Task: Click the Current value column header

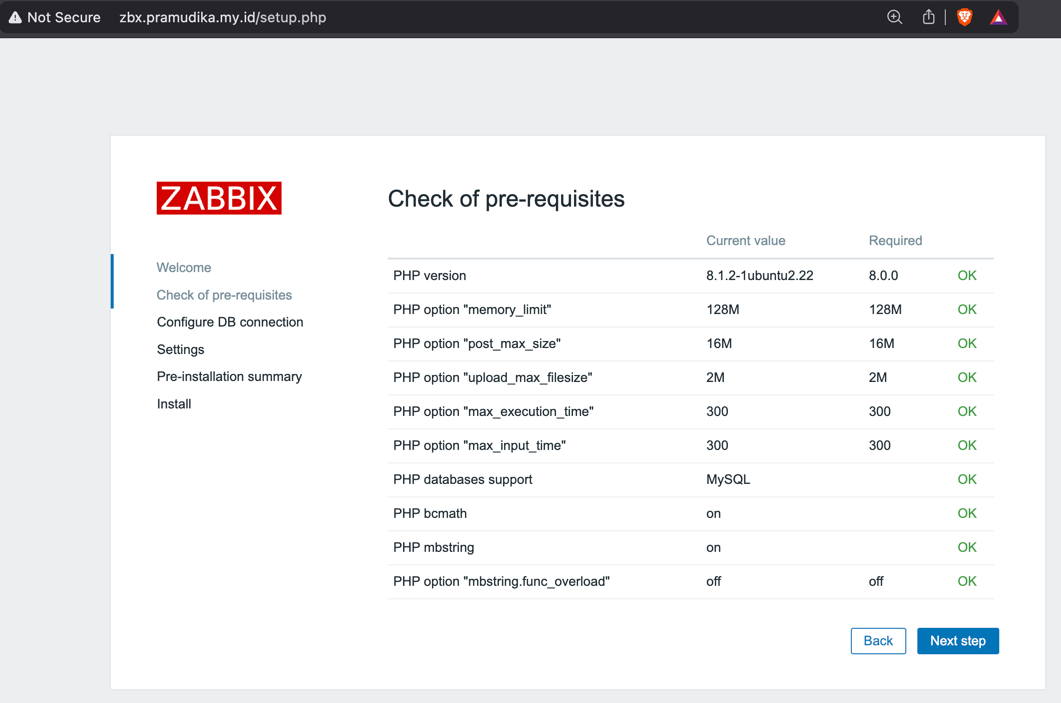Action: (x=746, y=240)
